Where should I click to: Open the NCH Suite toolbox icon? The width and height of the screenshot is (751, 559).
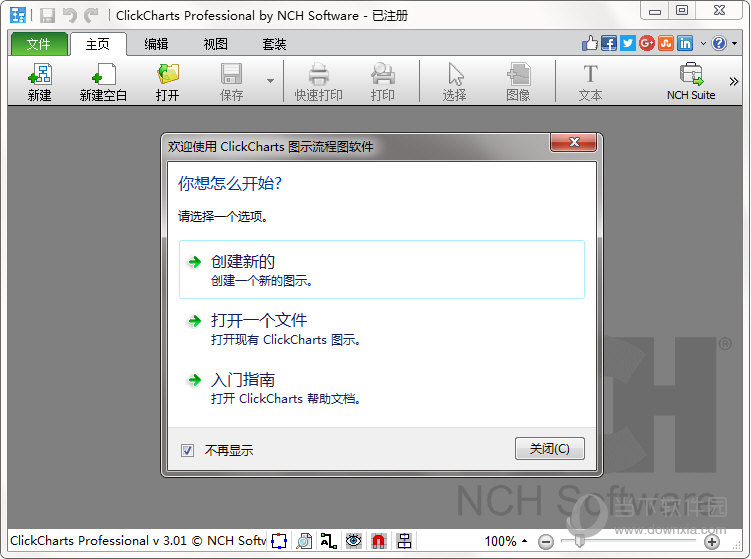pyautogui.click(x=691, y=81)
